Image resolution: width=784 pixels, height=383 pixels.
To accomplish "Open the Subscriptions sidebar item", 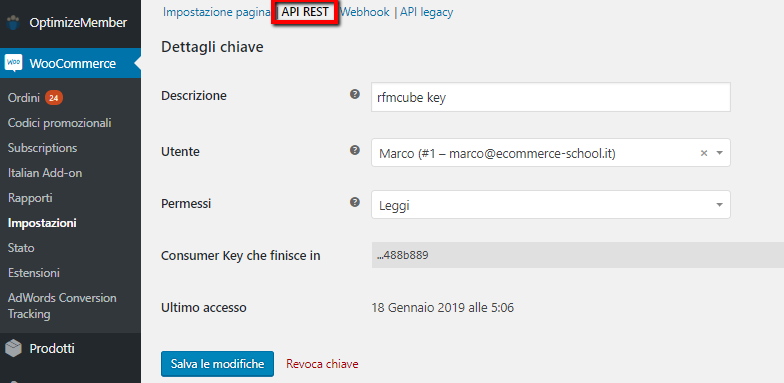I will coord(42,148).
